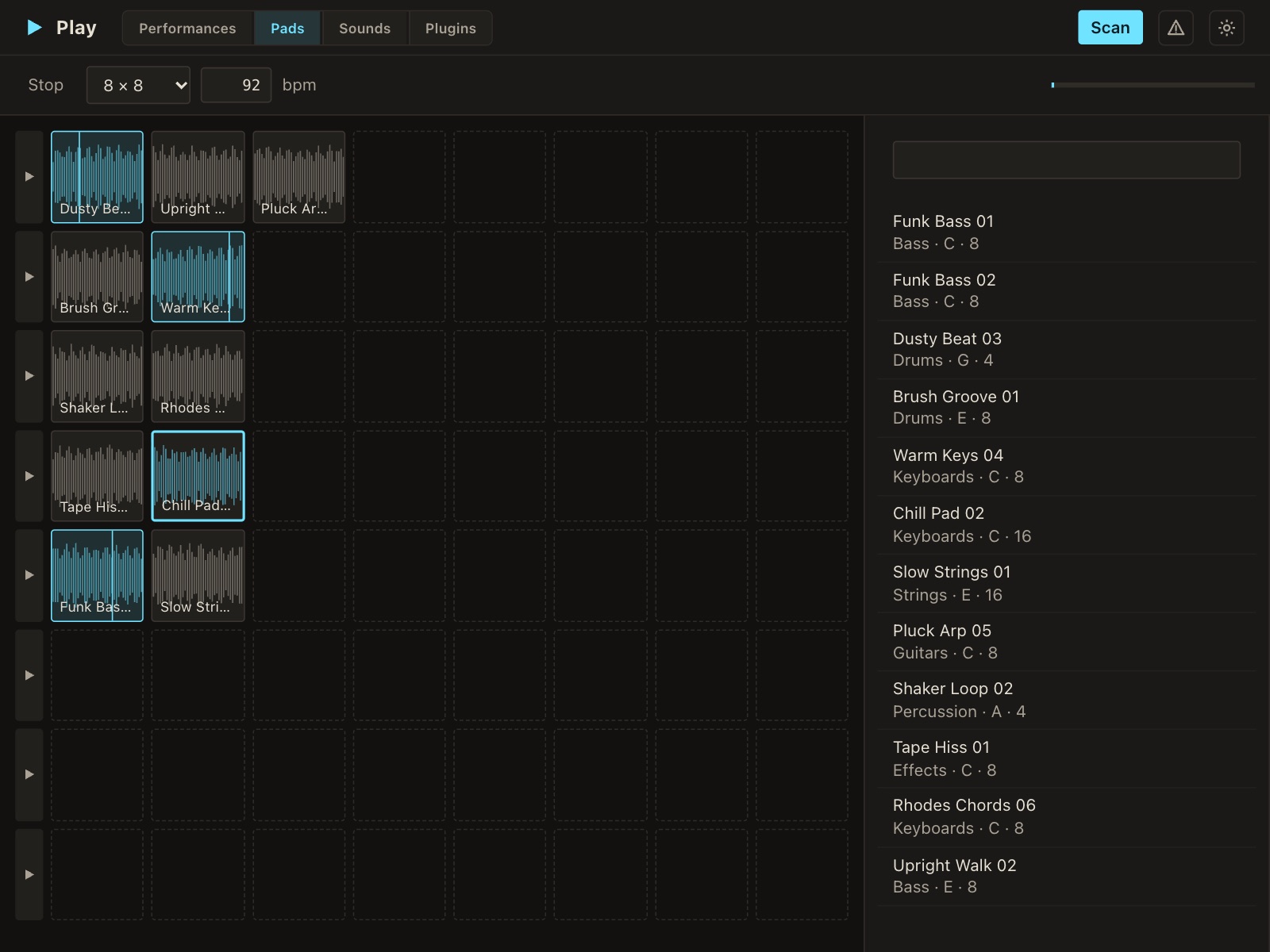The height and width of the screenshot is (952, 1270).
Task: Launch row one with its play arrow
Action: [29, 177]
